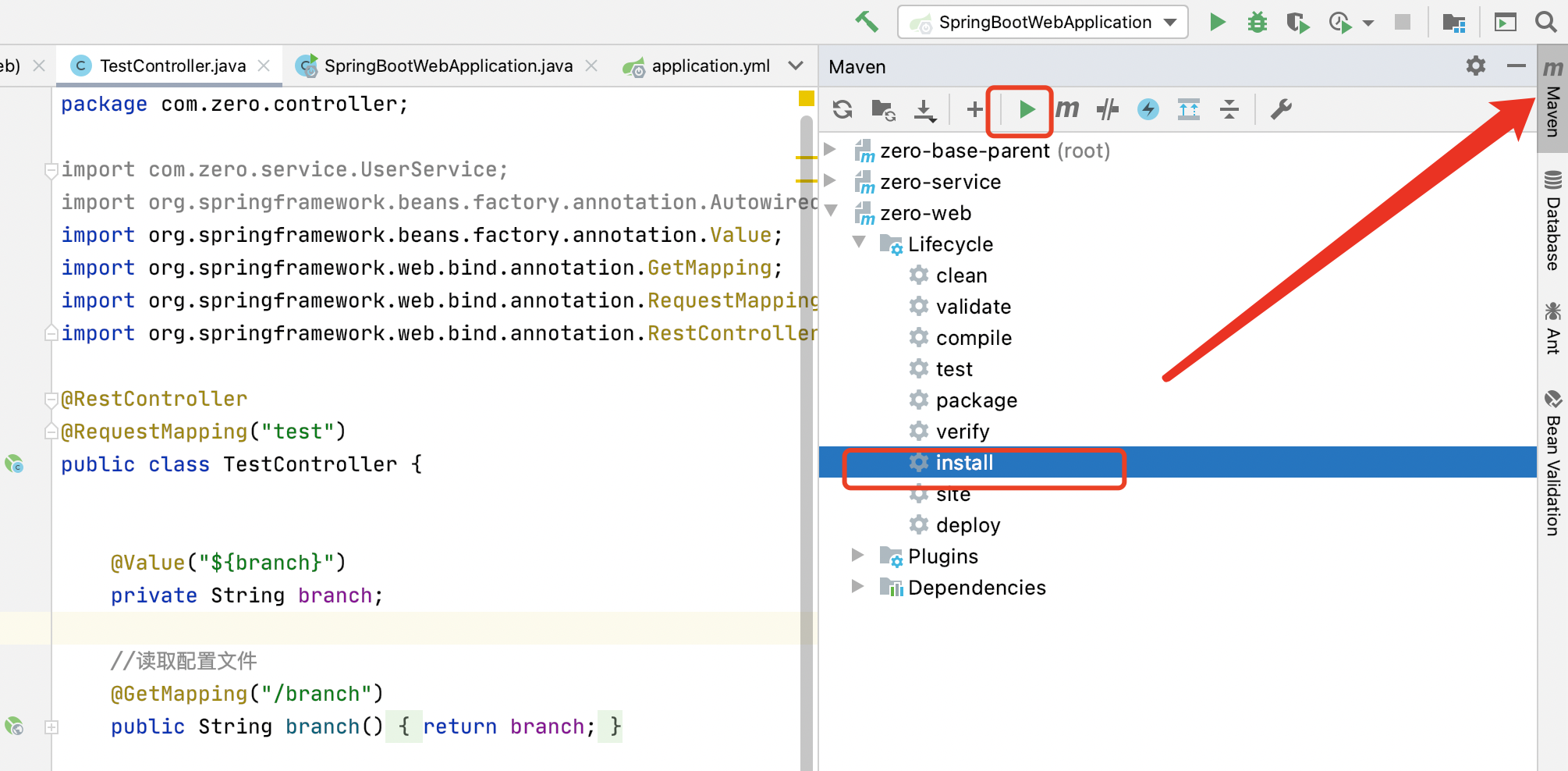Toggle offline mode icon
The width and height of the screenshot is (1568, 771).
pos(1108,109)
